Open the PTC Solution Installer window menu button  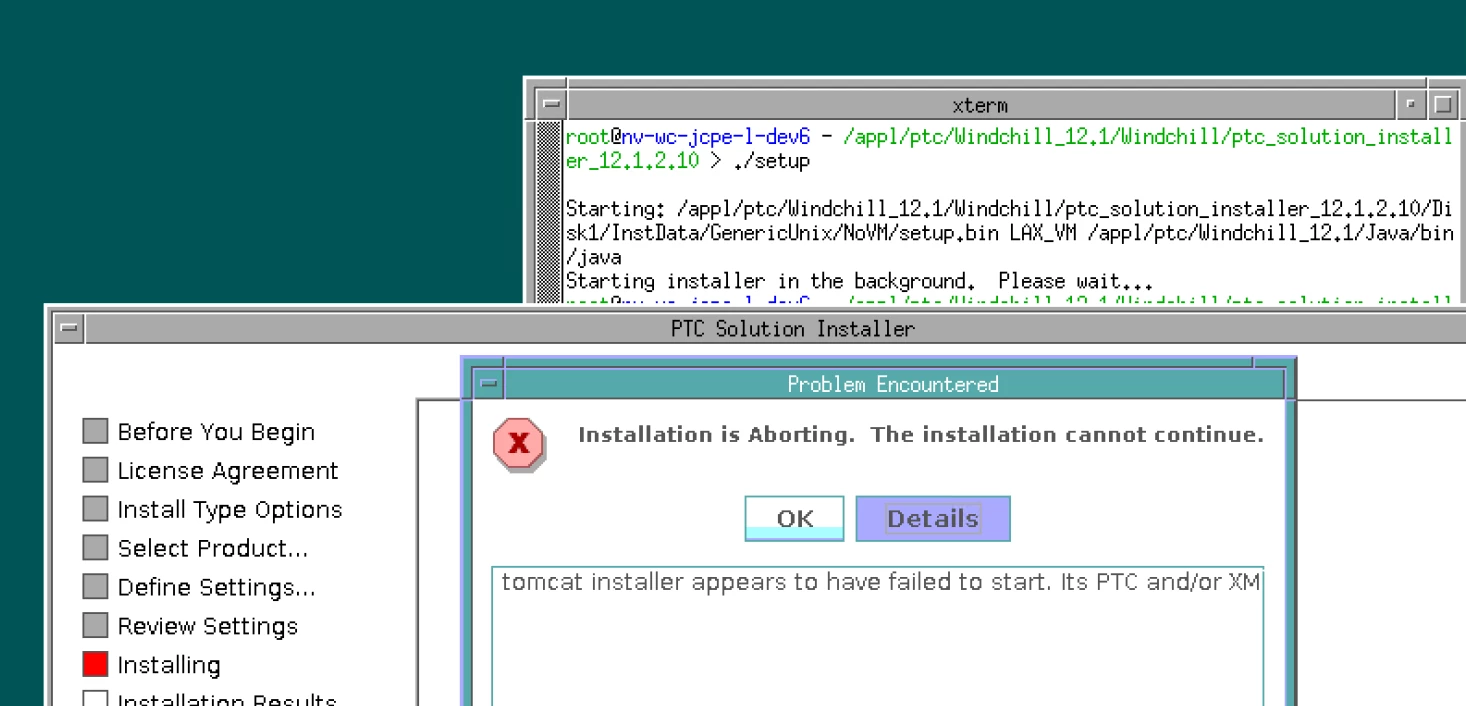(x=69, y=328)
